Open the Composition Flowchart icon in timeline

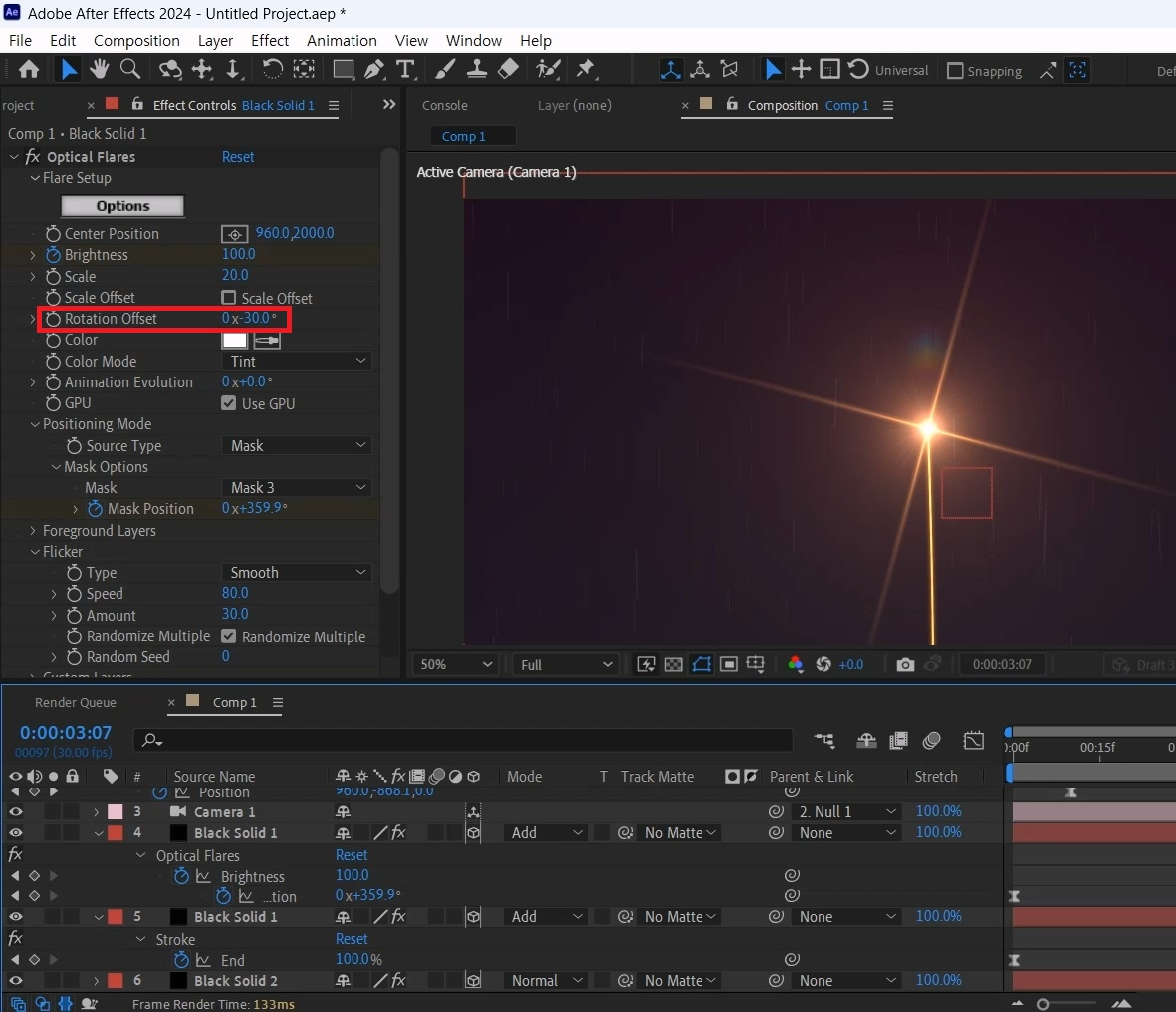(x=824, y=741)
